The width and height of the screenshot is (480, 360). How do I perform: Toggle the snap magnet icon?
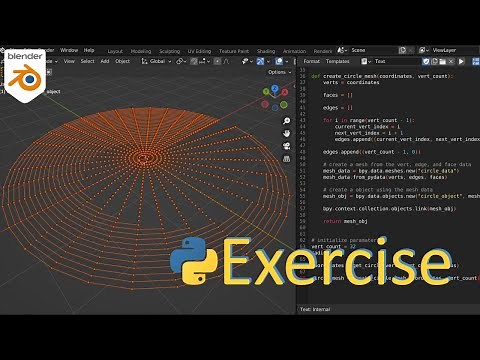(x=194, y=61)
